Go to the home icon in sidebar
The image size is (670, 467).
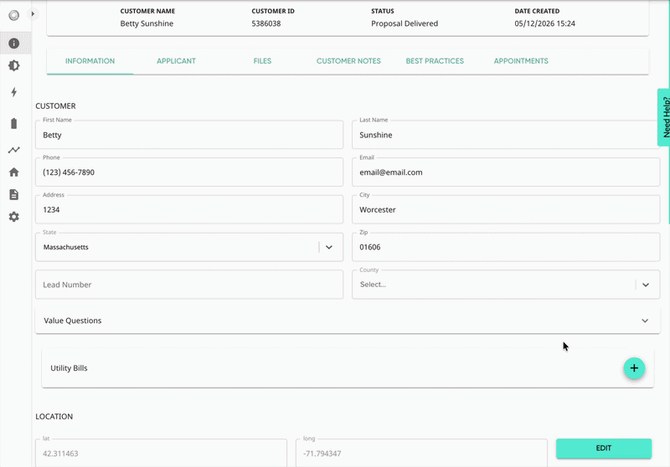pyautogui.click(x=14, y=172)
